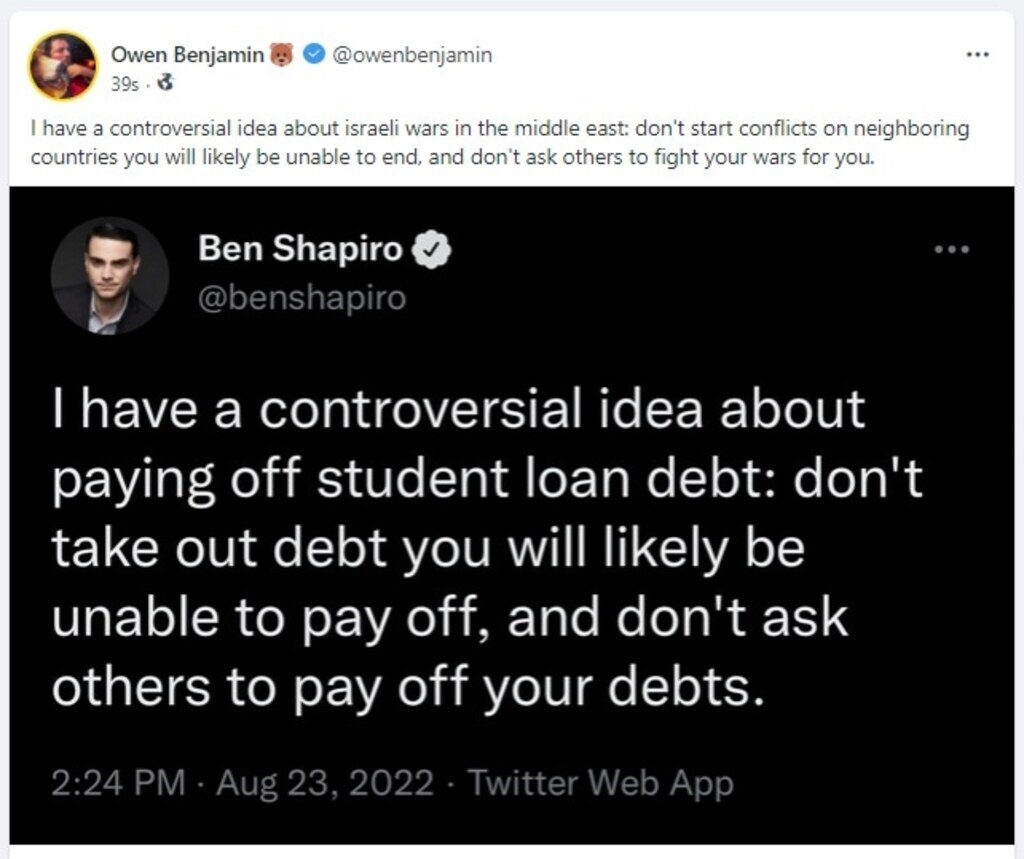Click the post text about israeli wars
1024x859 pixels.
click(500, 143)
